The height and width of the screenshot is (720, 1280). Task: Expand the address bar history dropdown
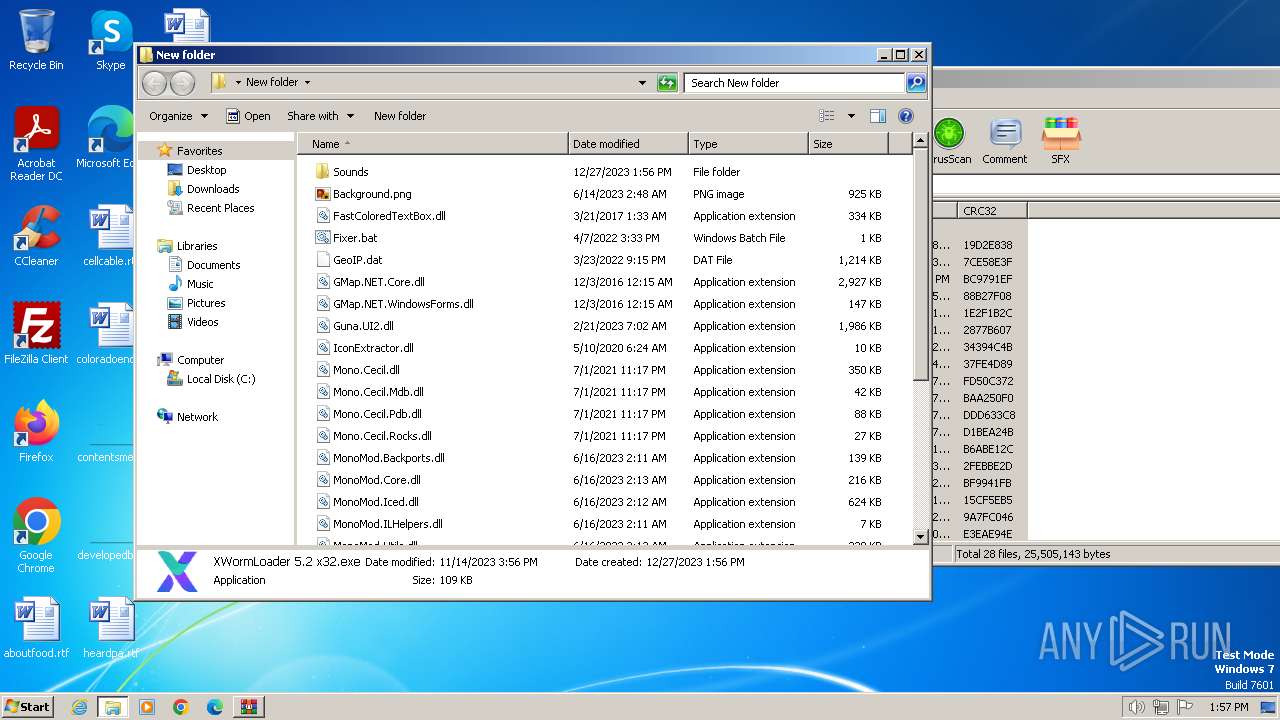point(642,83)
